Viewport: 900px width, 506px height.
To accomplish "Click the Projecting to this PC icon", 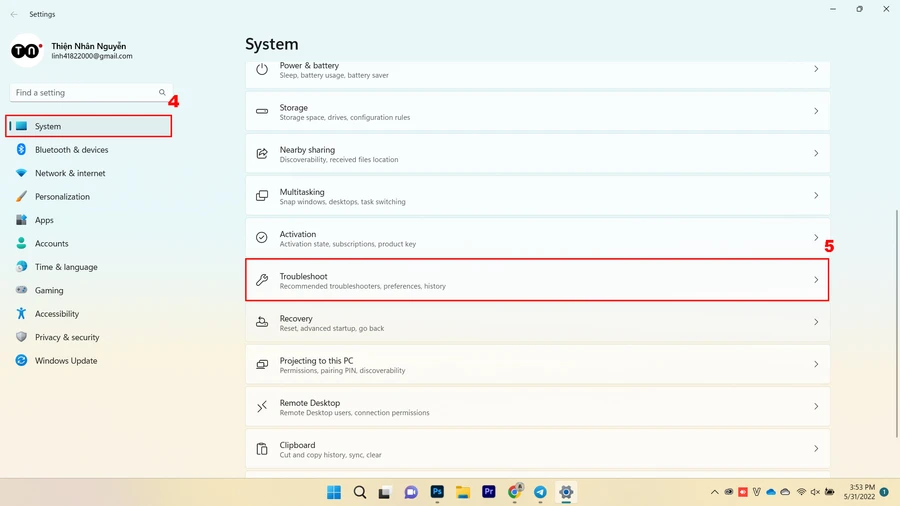I will tap(262, 364).
